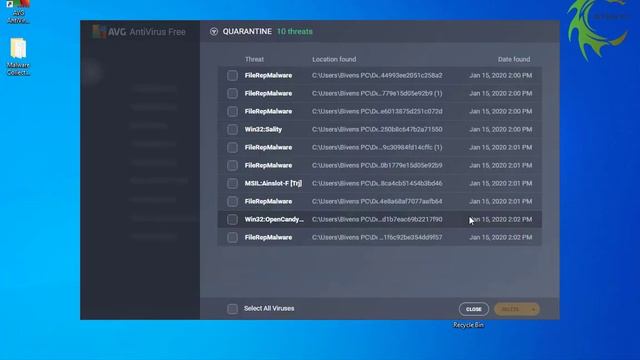Click the Location found column header

click(x=334, y=59)
